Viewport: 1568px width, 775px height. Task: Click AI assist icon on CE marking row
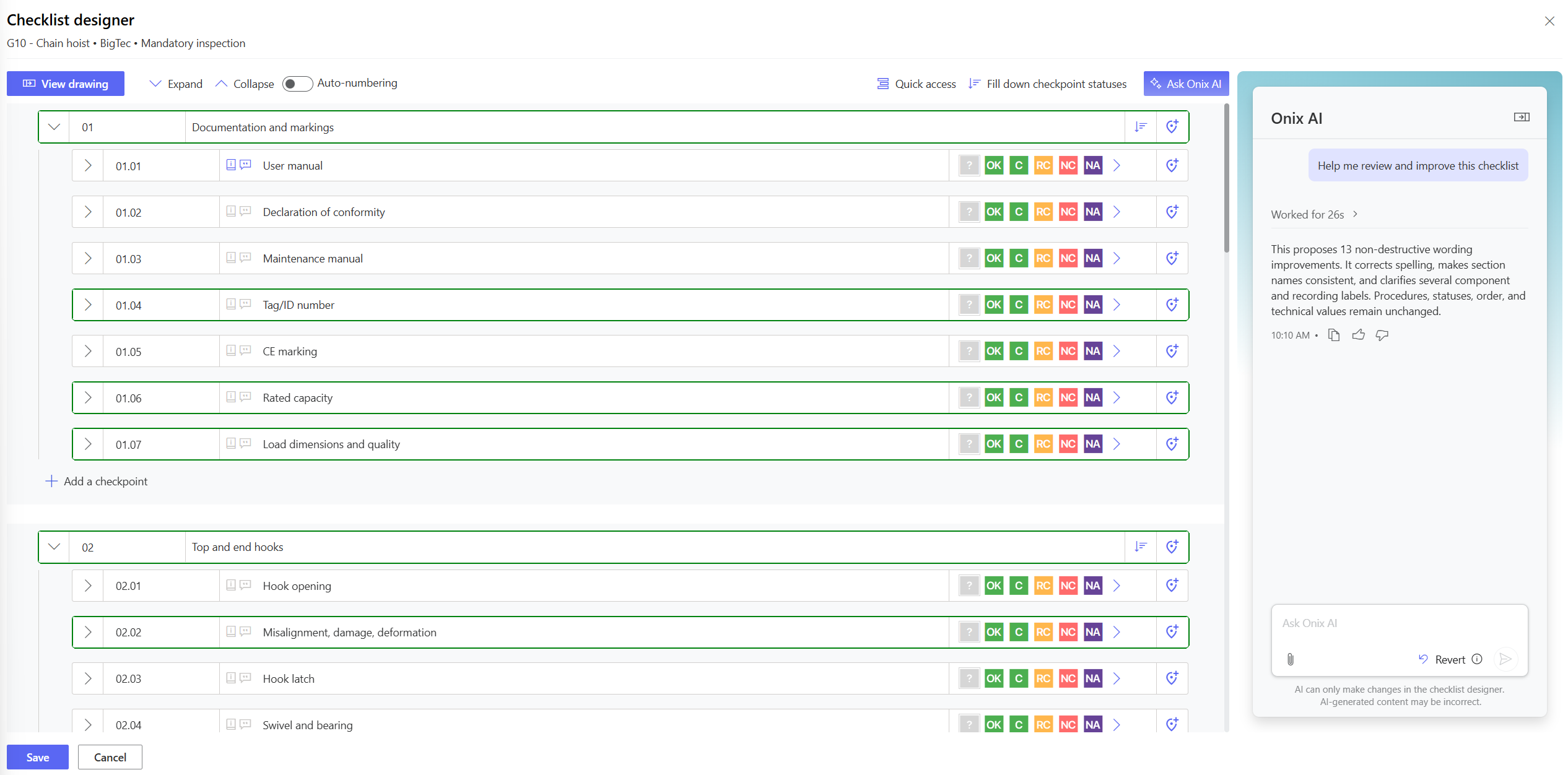[1172, 351]
